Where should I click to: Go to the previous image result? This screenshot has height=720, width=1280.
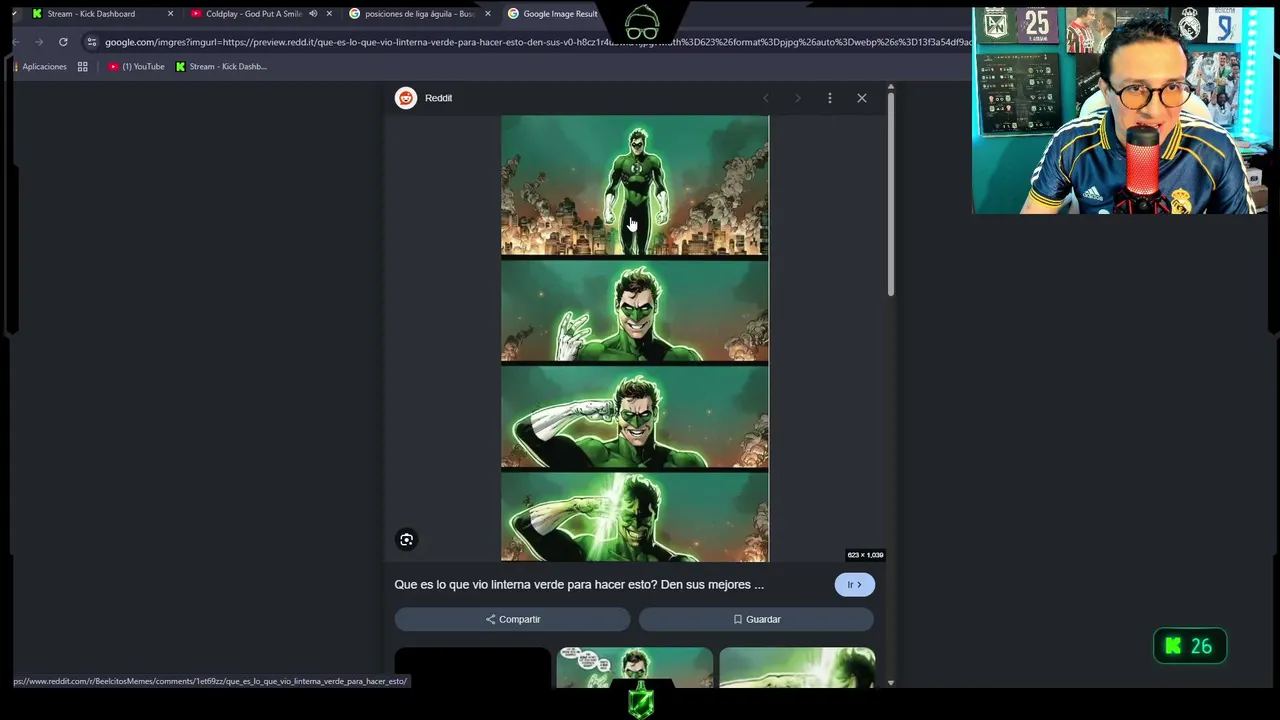766,98
